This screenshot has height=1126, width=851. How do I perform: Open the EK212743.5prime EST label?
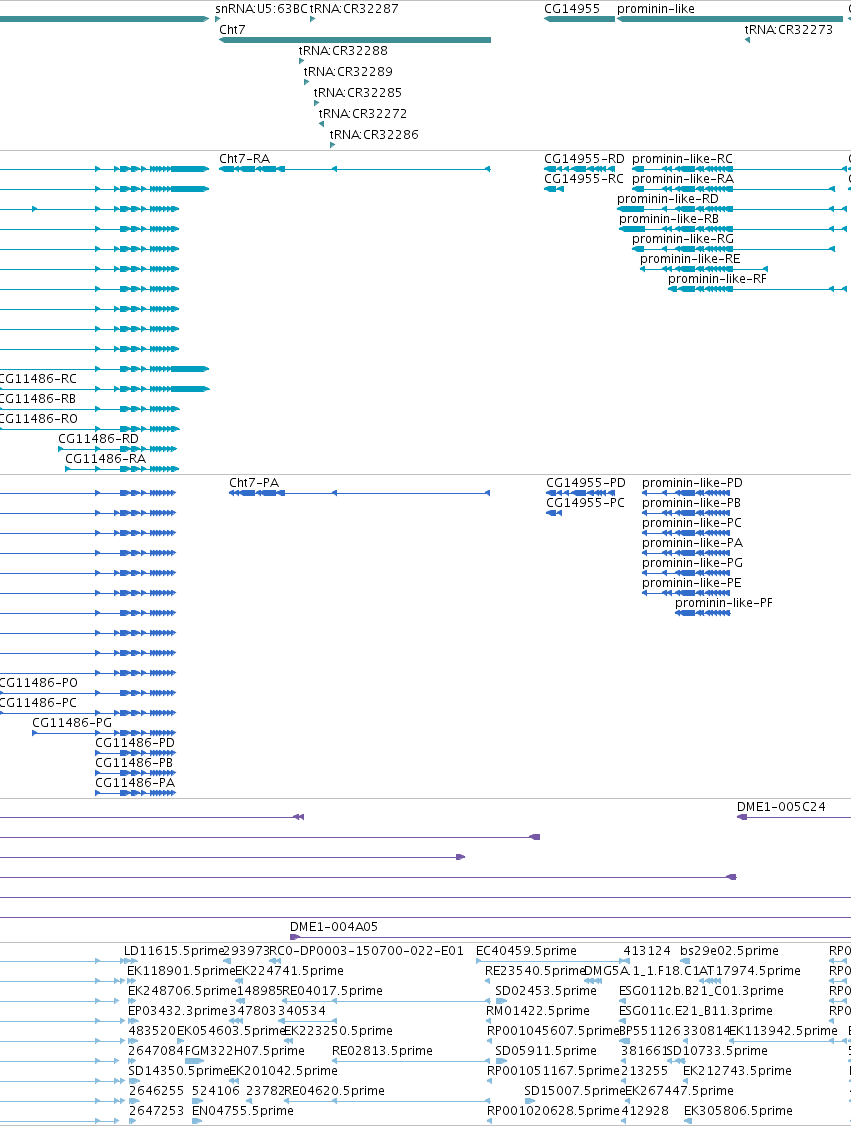point(738,1071)
